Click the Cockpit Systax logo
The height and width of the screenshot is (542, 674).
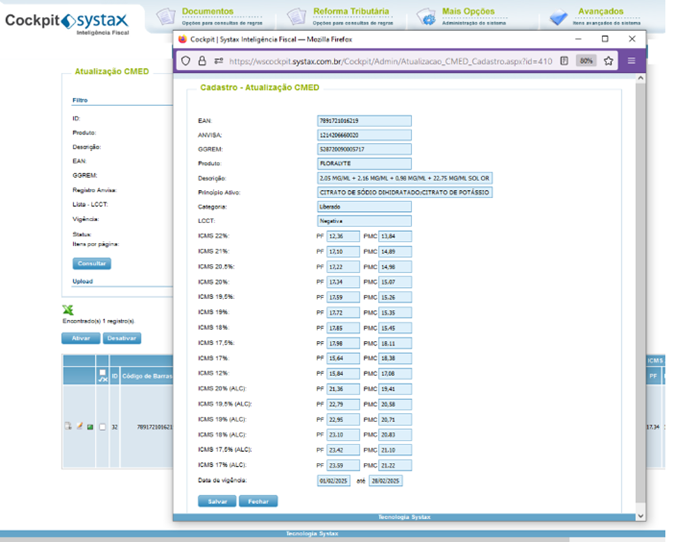coord(67,22)
